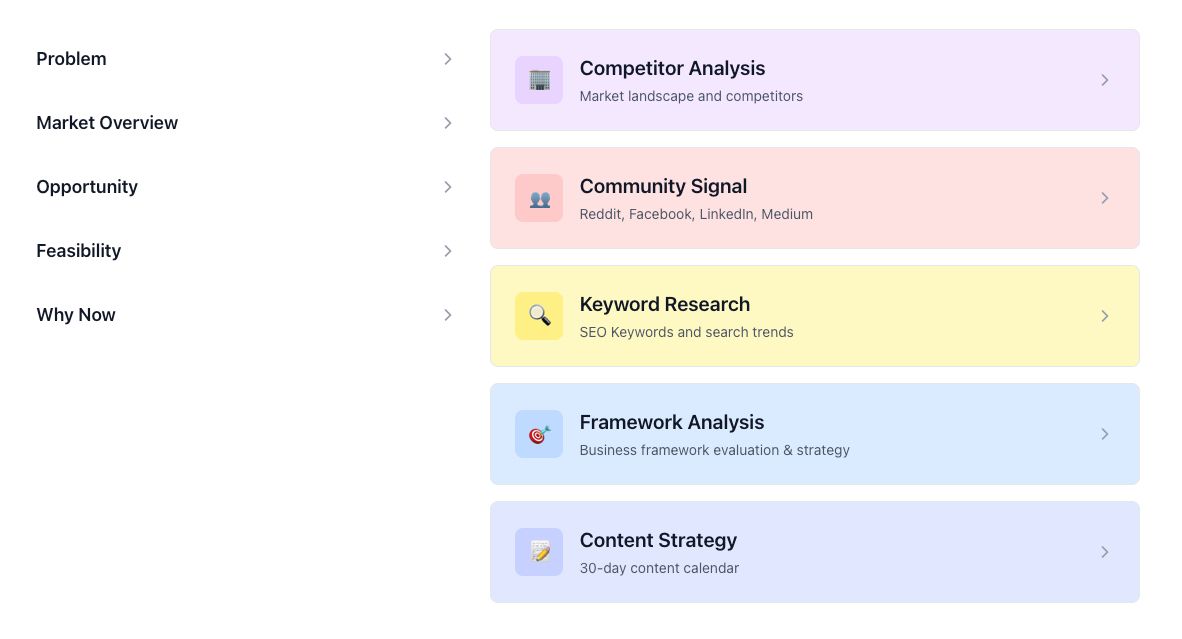Select the Problem menu item label
This screenshot has width=1182, height=639.
point(72,59)
